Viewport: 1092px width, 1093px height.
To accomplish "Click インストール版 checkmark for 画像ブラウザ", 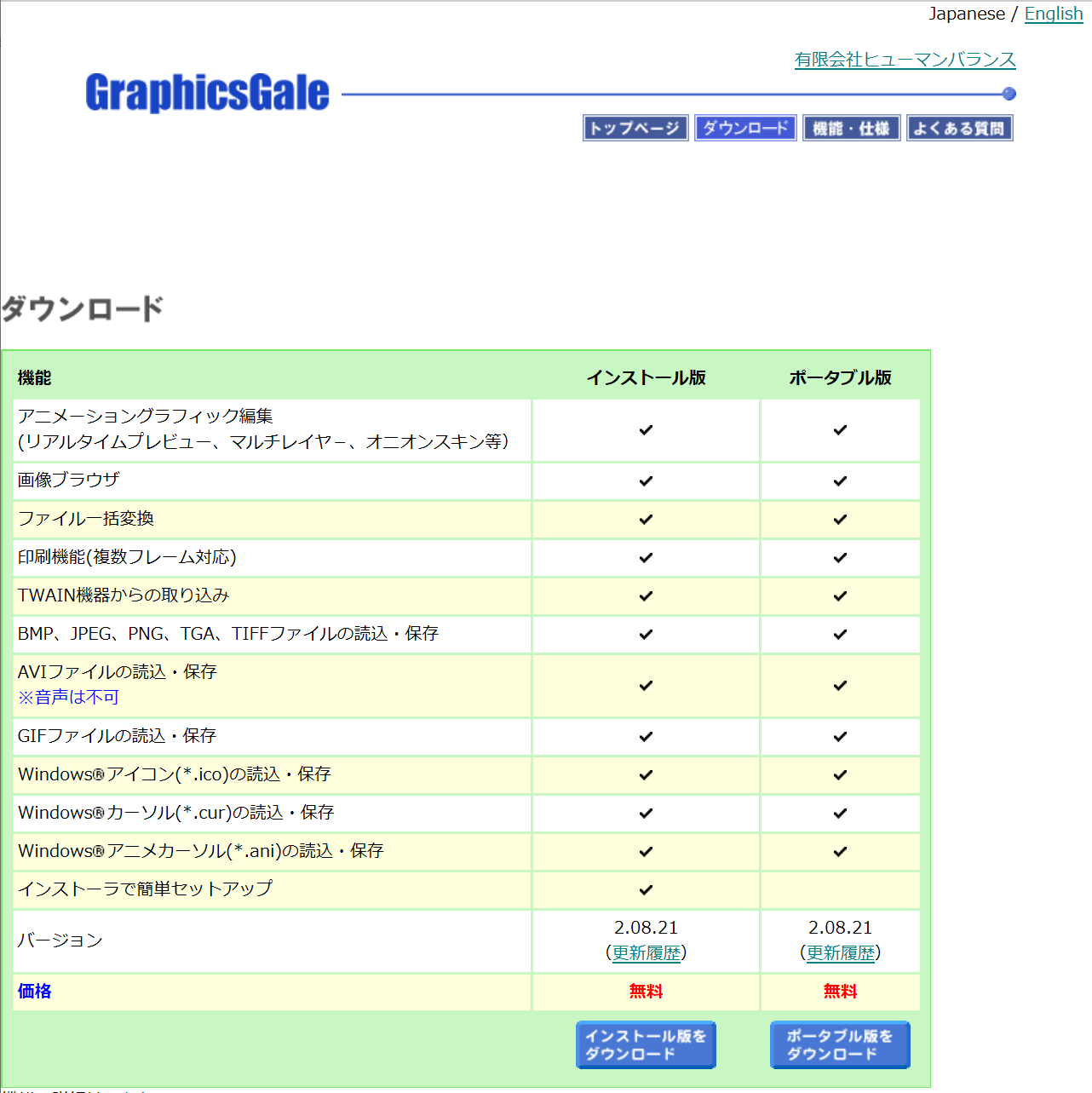I will [647, 481].
